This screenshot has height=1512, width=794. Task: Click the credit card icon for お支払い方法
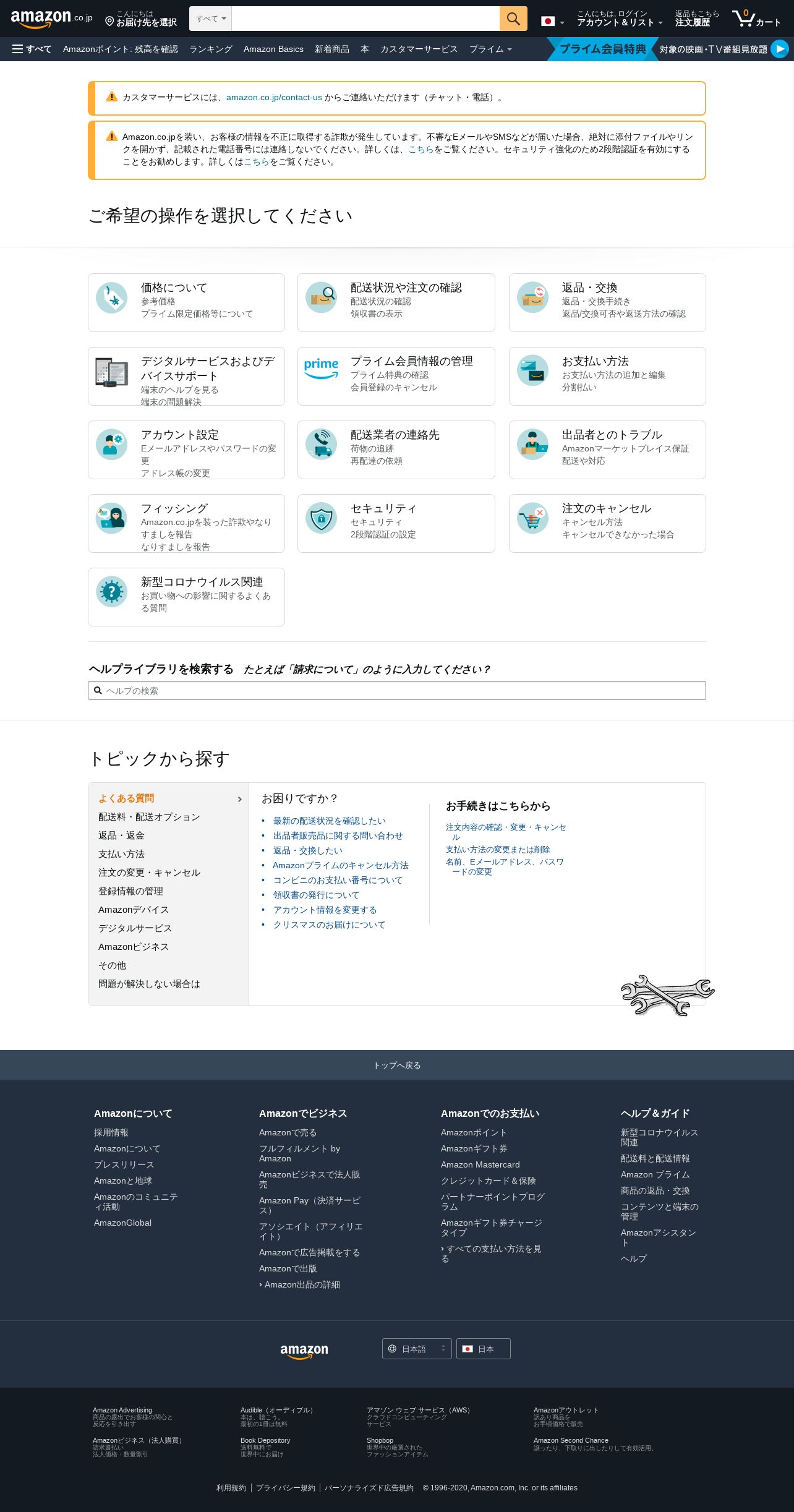pyautogui.click(x=532, y=370)
